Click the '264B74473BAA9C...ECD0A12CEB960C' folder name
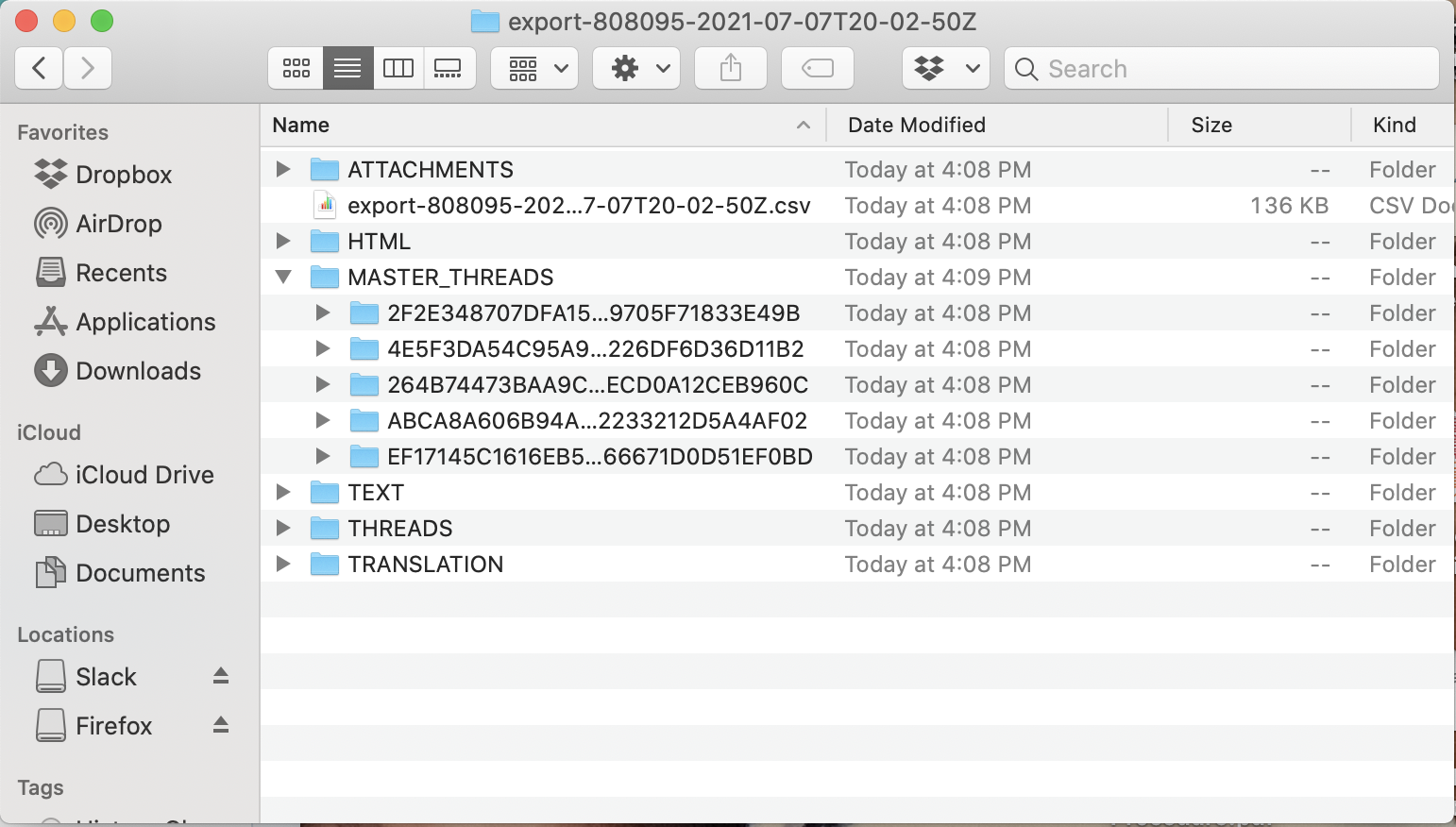Viewport: 1456px width, 827px height. [598, 385]
